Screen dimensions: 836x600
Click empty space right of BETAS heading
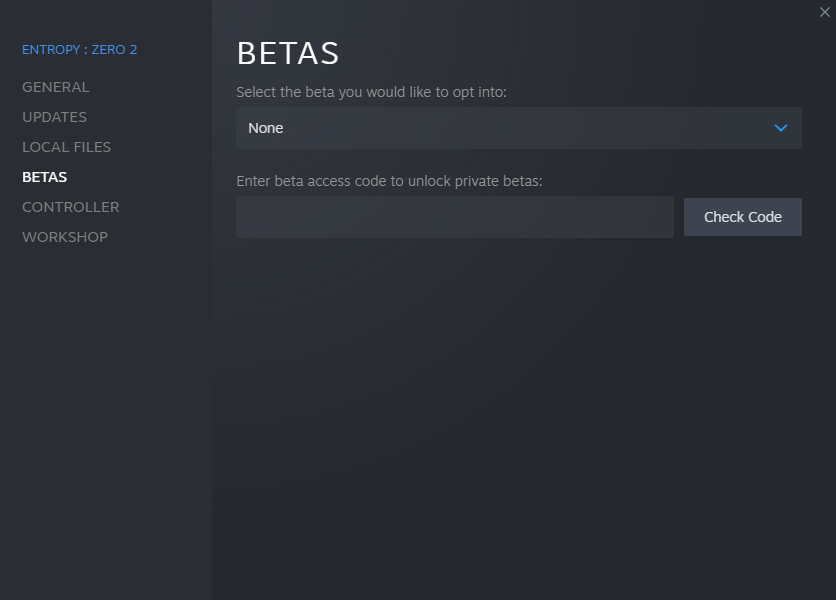[x=580, y=53]
